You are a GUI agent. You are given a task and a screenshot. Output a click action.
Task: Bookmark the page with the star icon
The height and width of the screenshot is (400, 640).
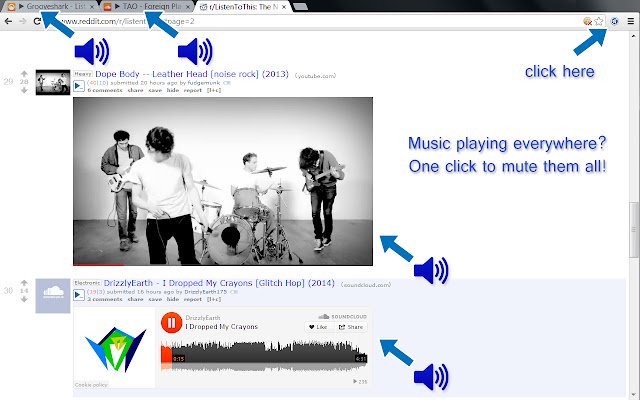point(599,21)
